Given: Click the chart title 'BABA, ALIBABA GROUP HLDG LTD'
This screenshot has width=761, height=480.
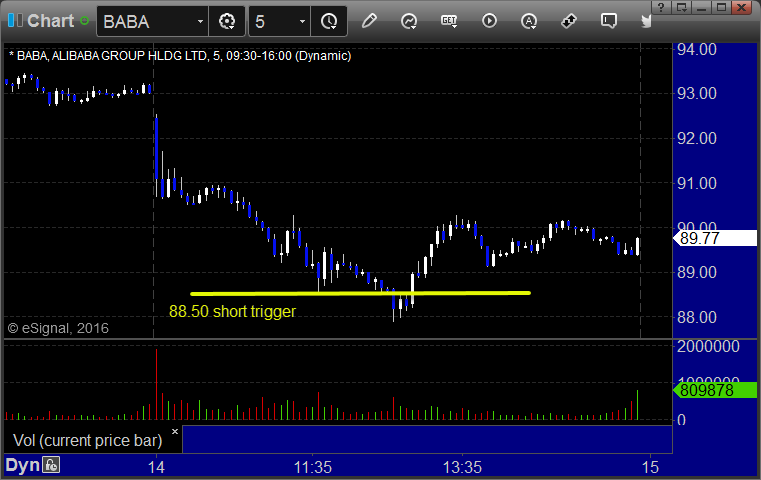Looking at the screenshot, I should [x=112, y=56].
